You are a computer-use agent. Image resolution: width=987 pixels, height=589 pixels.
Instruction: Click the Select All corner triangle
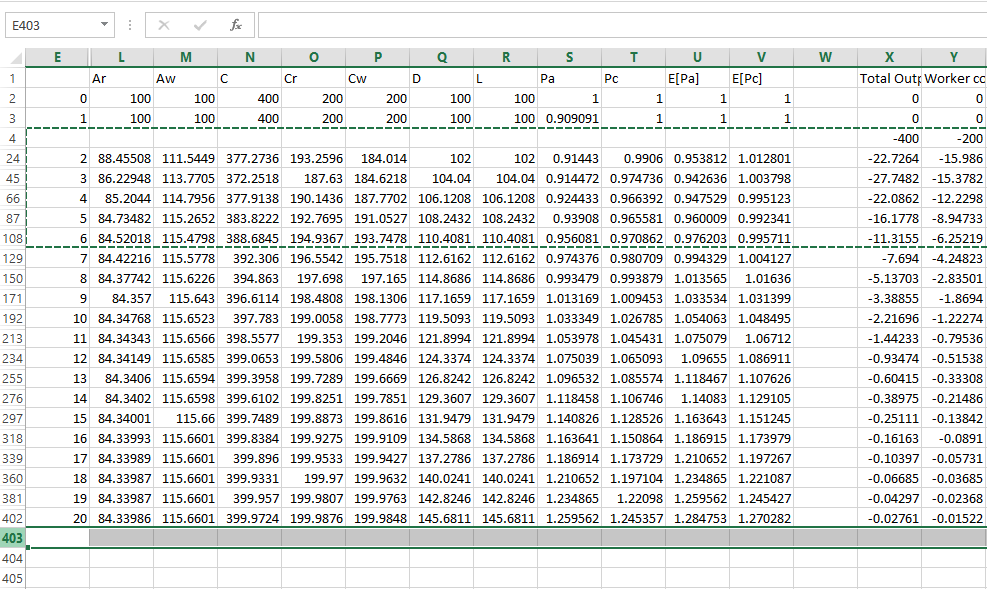pos(15,59)
